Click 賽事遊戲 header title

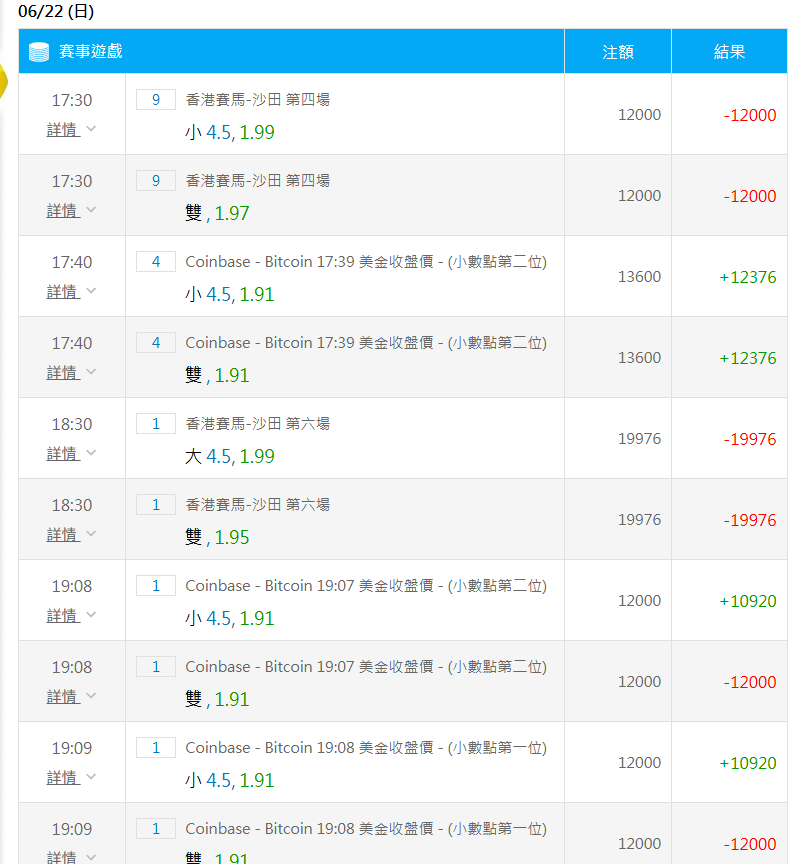tap(91, 51)
